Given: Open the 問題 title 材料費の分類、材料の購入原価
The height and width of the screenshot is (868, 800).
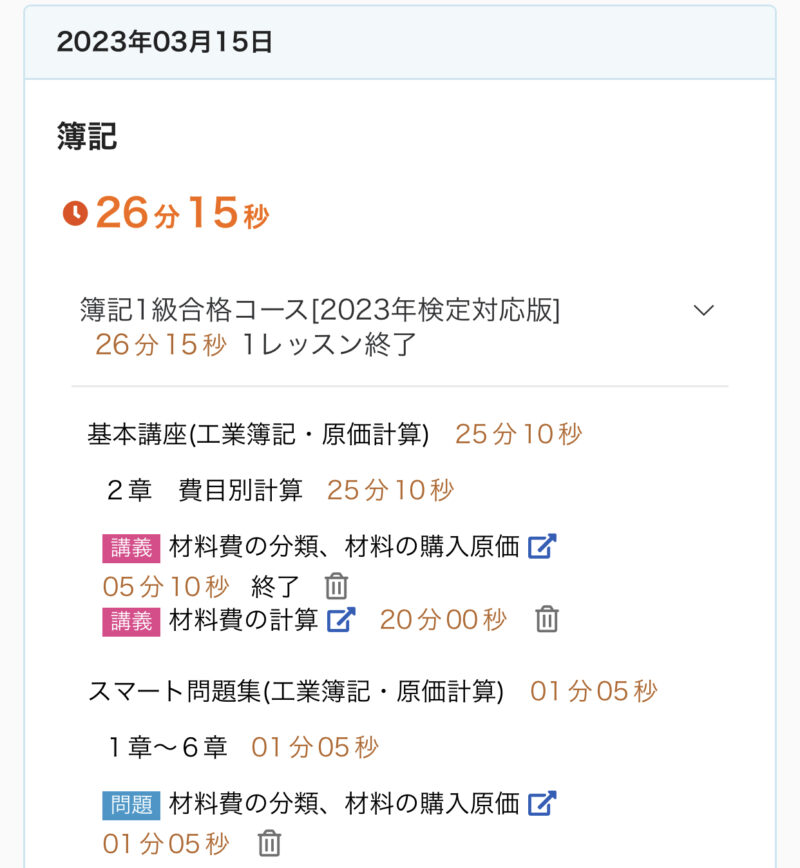Looking at the screenshot, I should (x=344, y=803).
